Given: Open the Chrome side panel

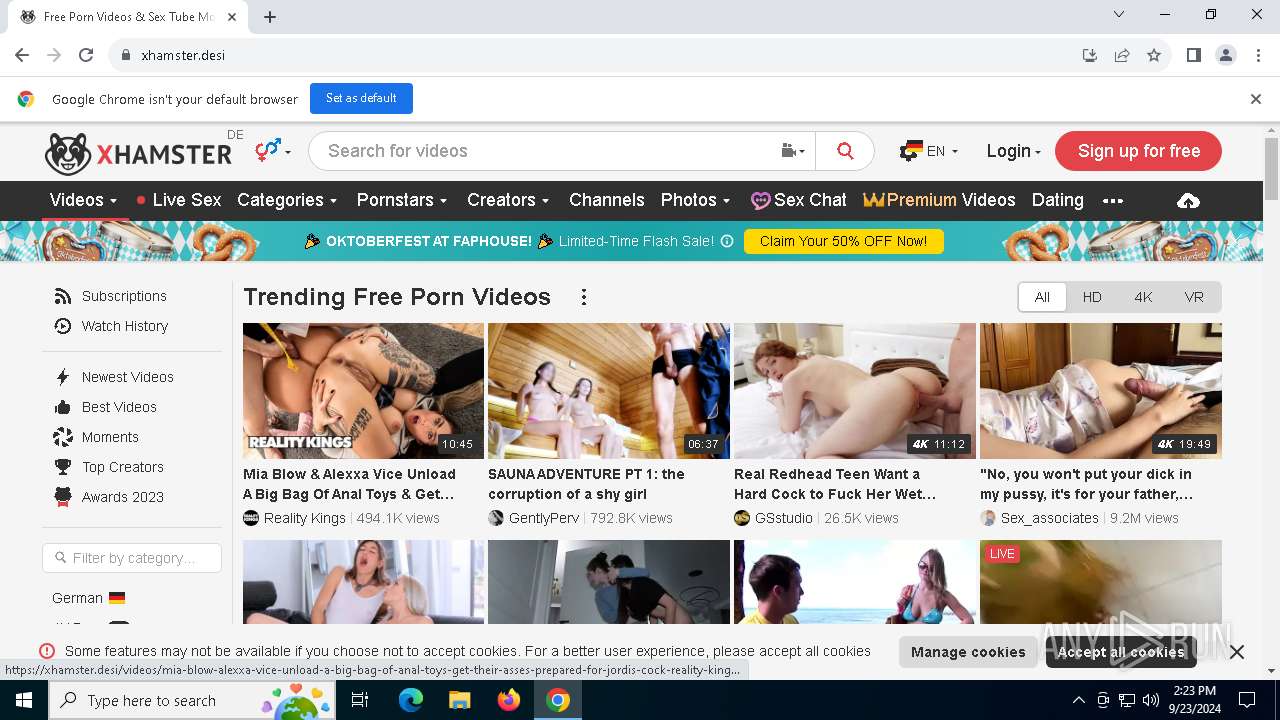Looking at the screenshot, I should coord(1193,55).
